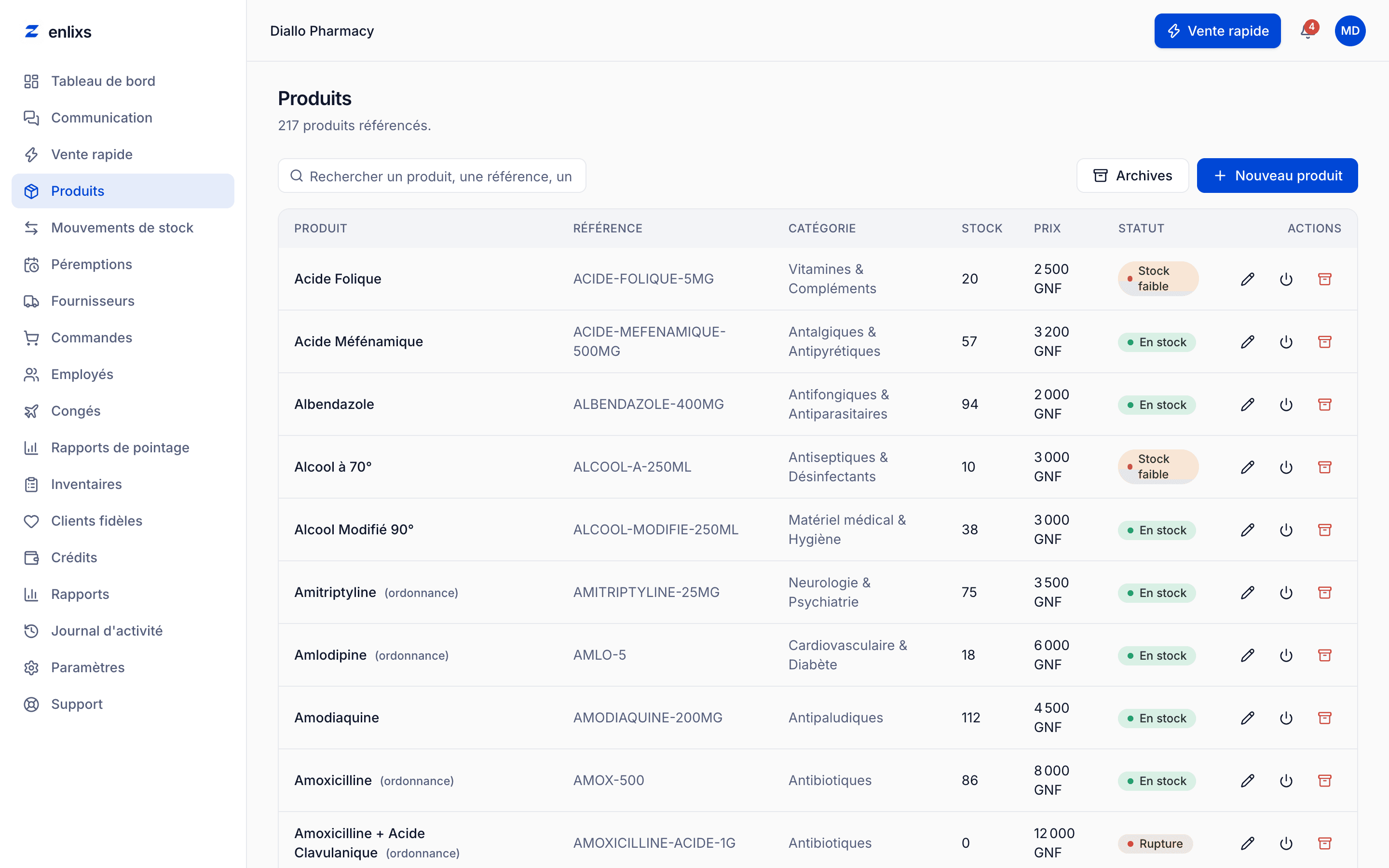
Task: Open the notifications bell icon
Action: pyautogui.click(x=1307, y=31)
